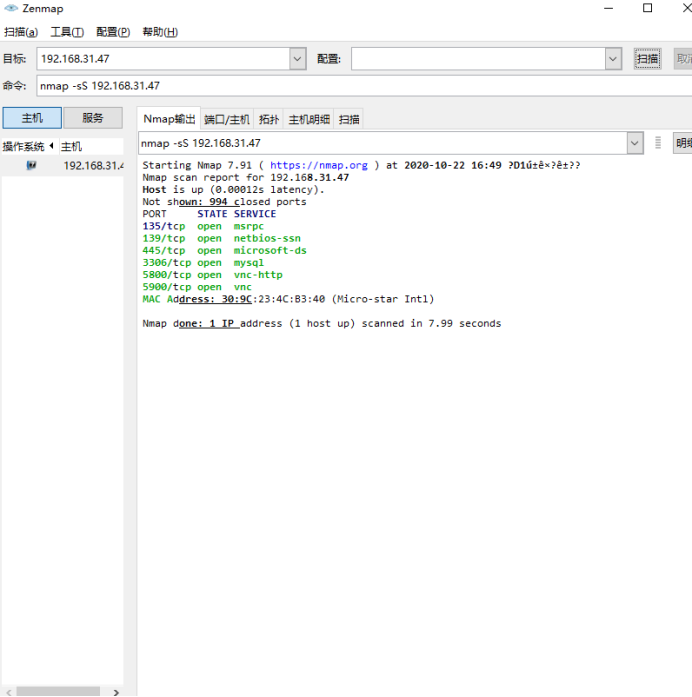The height and width of the screenshot is (697, 692).
Task: Select the 主机 hosts button
Action: point(32,118)
